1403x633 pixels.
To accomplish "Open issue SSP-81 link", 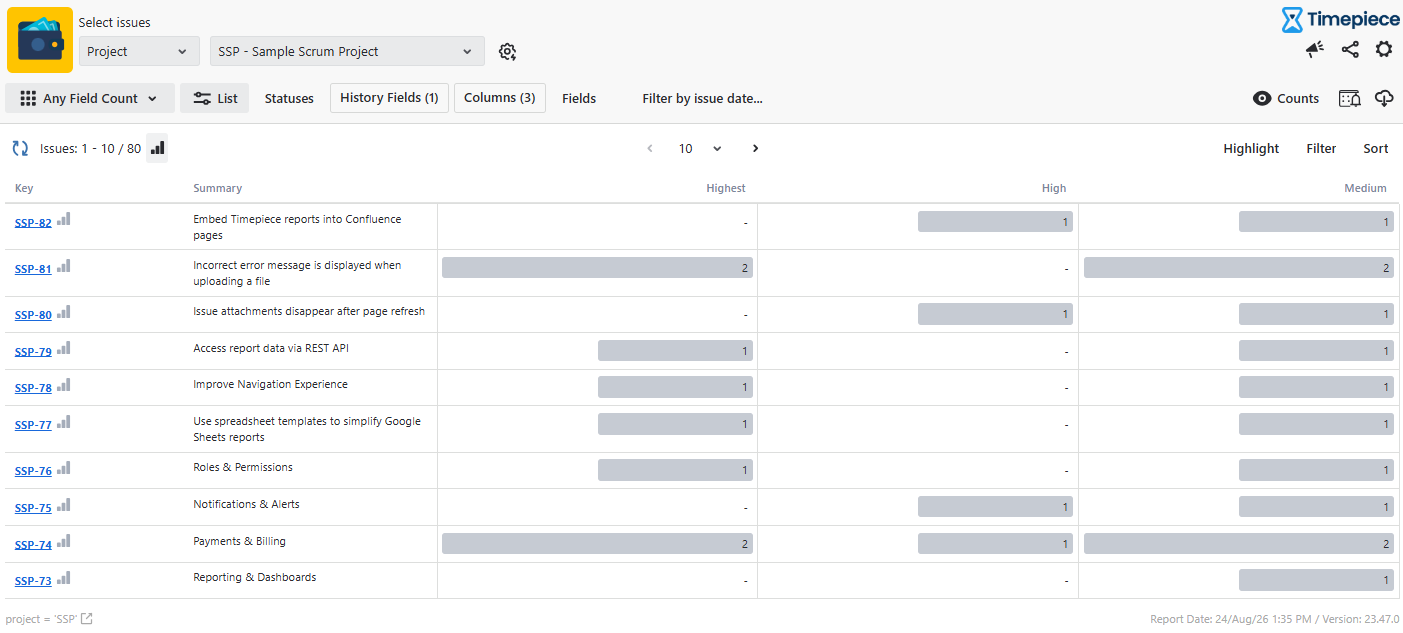I will pos(33,269).
